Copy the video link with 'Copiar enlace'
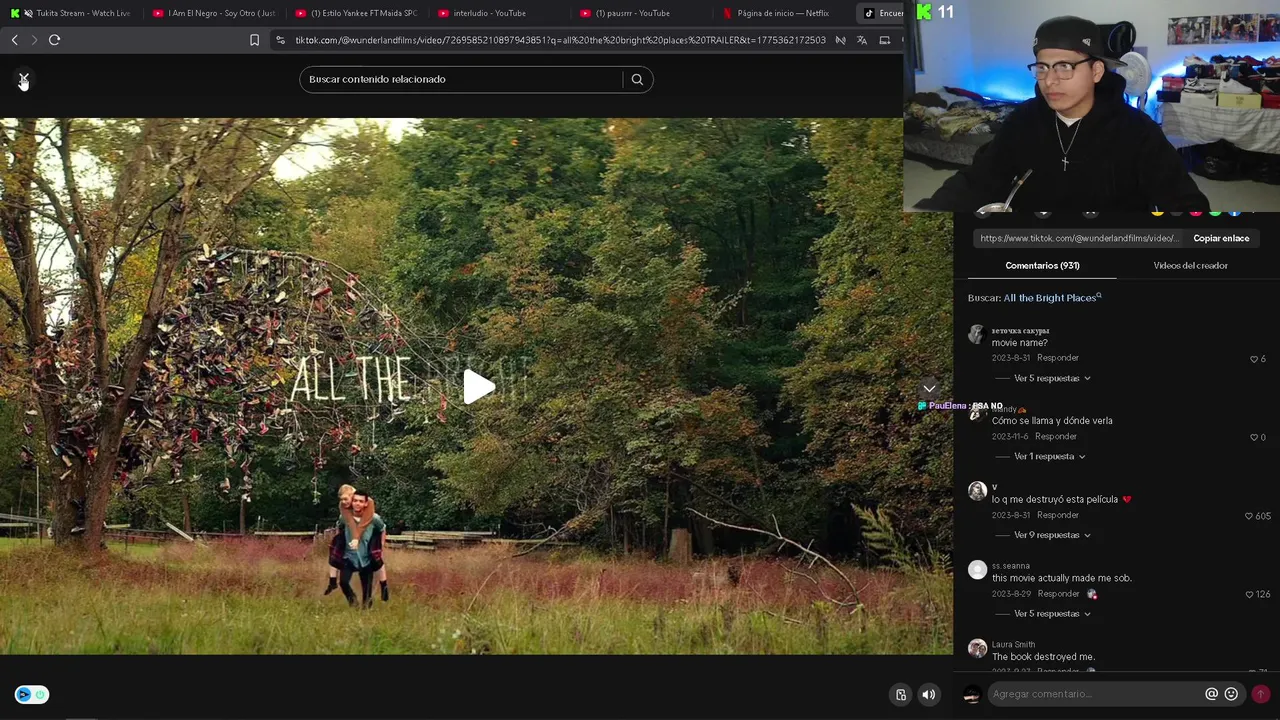1280x720 pixels. click(1221, 238)
